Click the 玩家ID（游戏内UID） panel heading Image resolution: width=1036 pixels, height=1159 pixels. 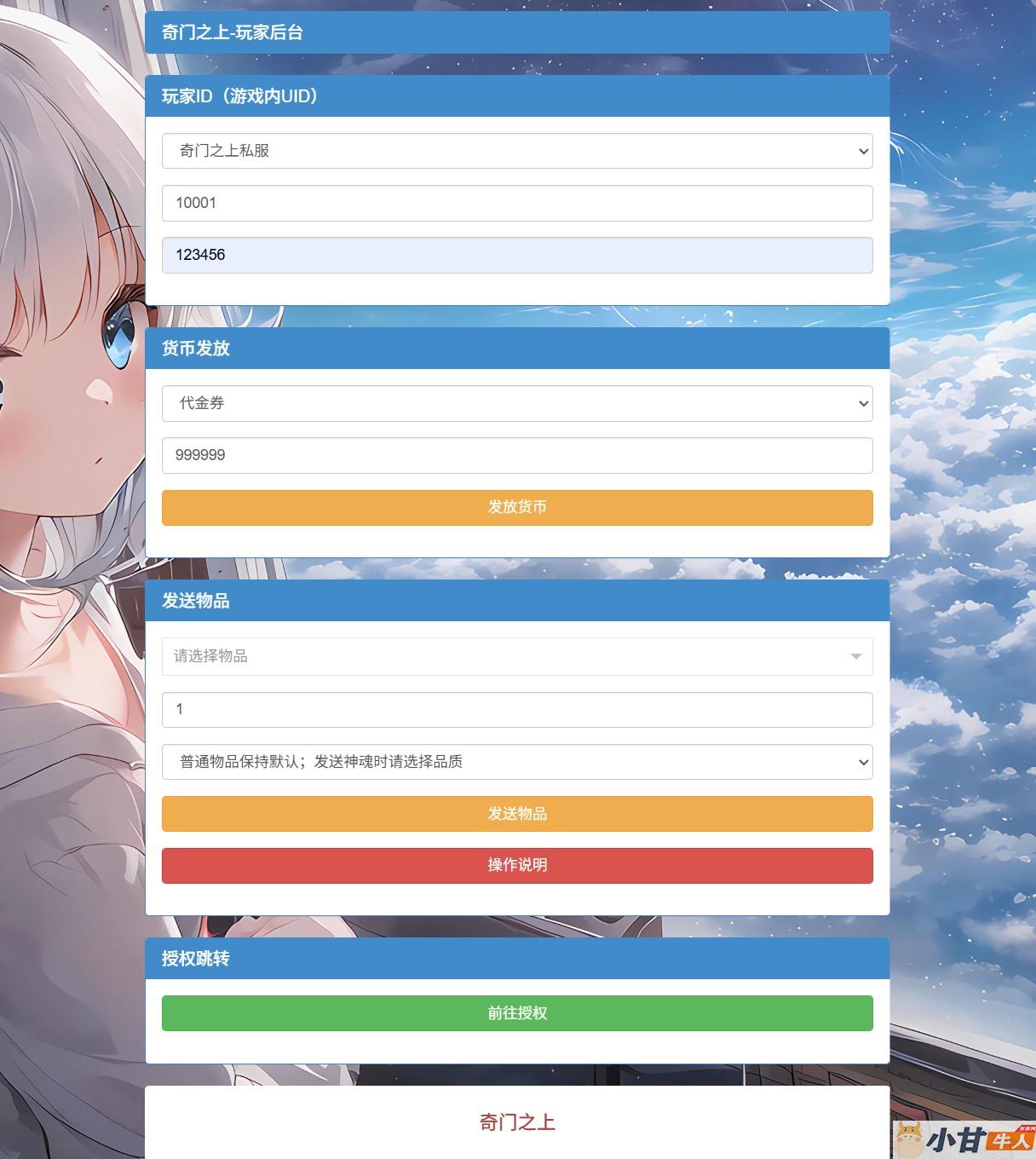coord(239,96)
